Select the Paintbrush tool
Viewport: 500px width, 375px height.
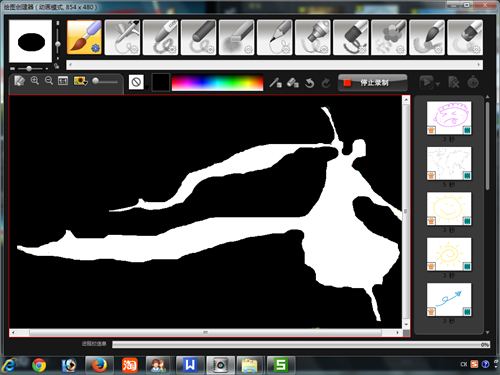84,37
